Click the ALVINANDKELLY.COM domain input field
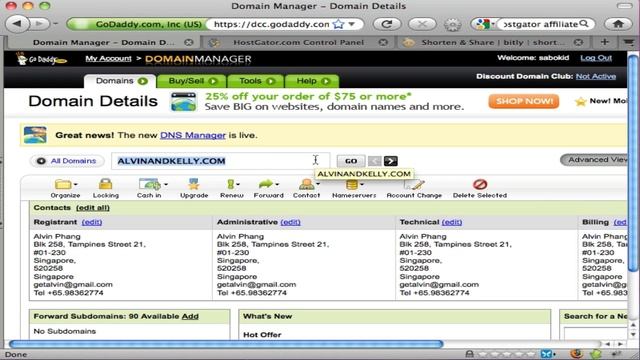The height and width of the screenshot is (360, 640). [220, 161]
